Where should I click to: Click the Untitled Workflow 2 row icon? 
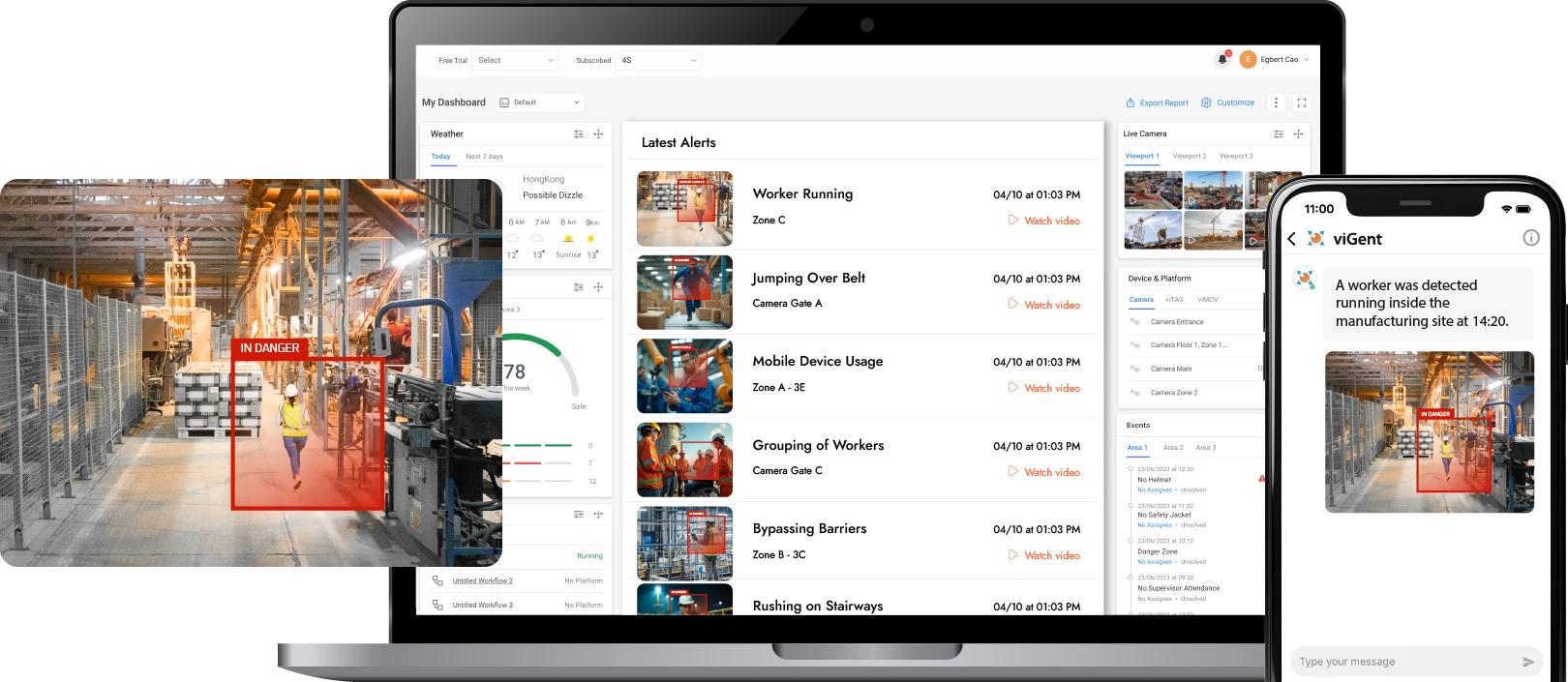click(437, 580)
